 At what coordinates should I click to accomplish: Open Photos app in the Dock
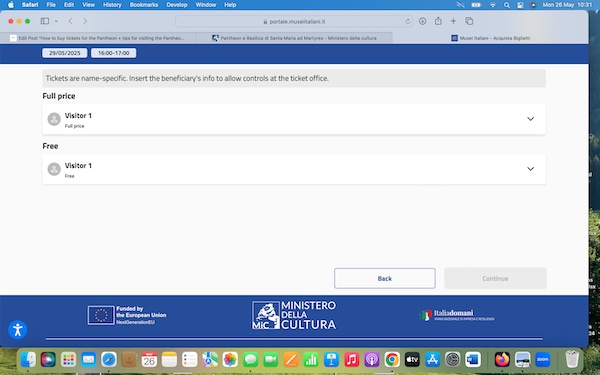(230, 360)
